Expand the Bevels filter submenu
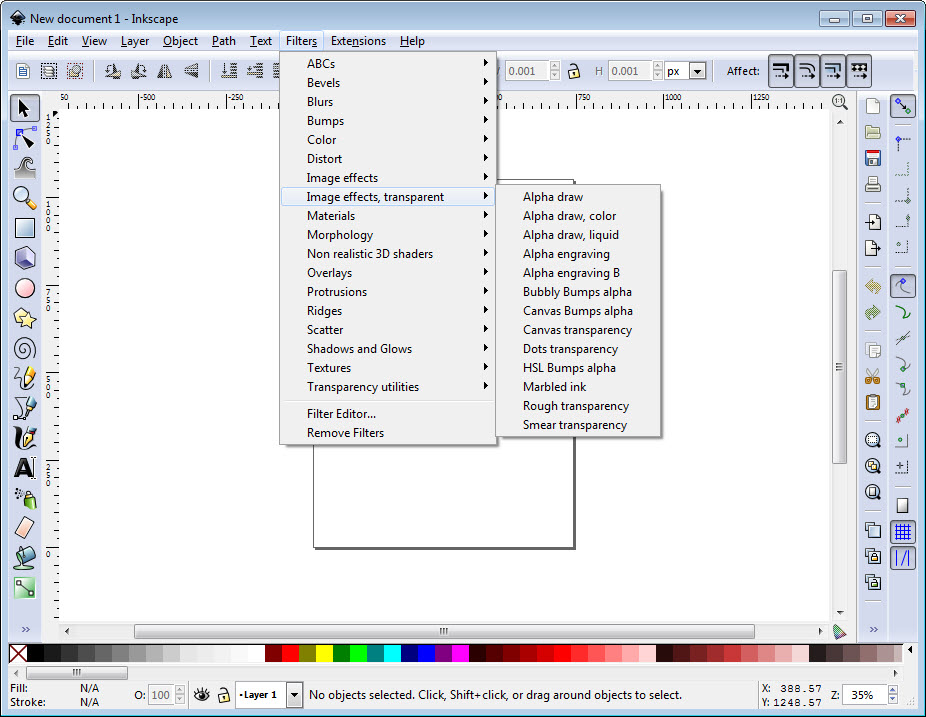The width and height of the screenshot is (926, 717). pyautogui.click(x=389, y=83)
